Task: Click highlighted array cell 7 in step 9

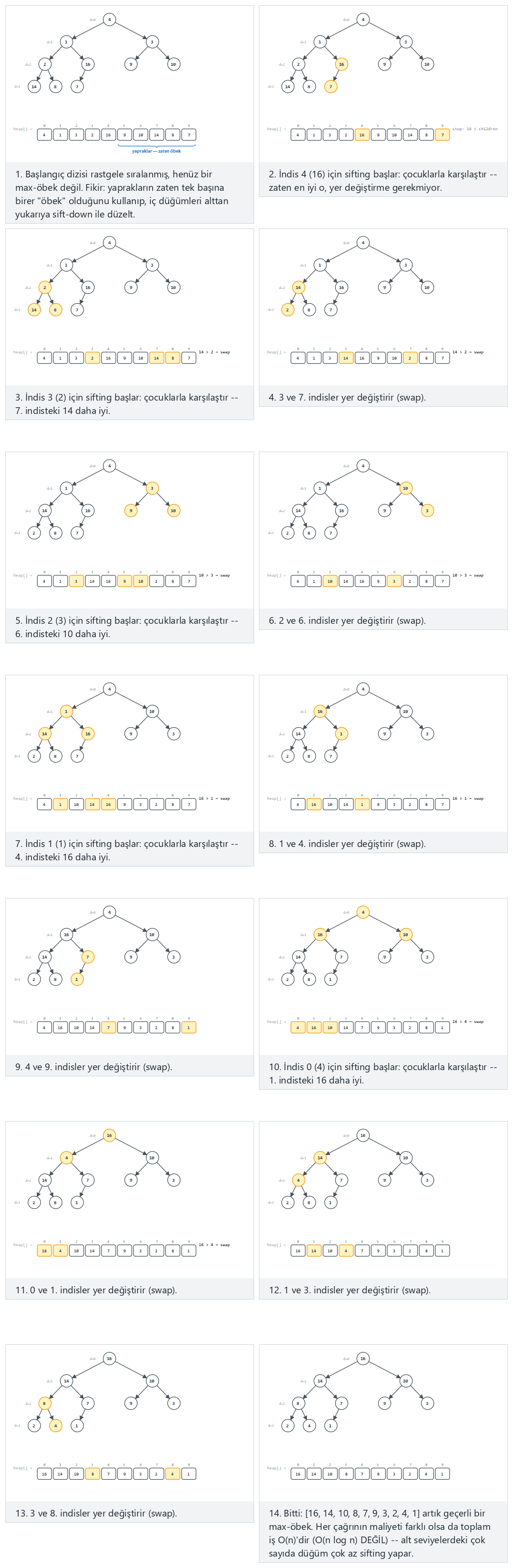Action: pyautogui.click(x=108, y=1028)
